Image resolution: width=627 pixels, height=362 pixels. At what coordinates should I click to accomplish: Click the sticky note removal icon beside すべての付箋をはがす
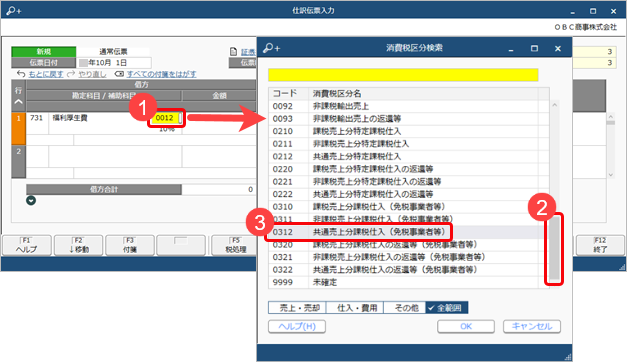click(119, 74)
